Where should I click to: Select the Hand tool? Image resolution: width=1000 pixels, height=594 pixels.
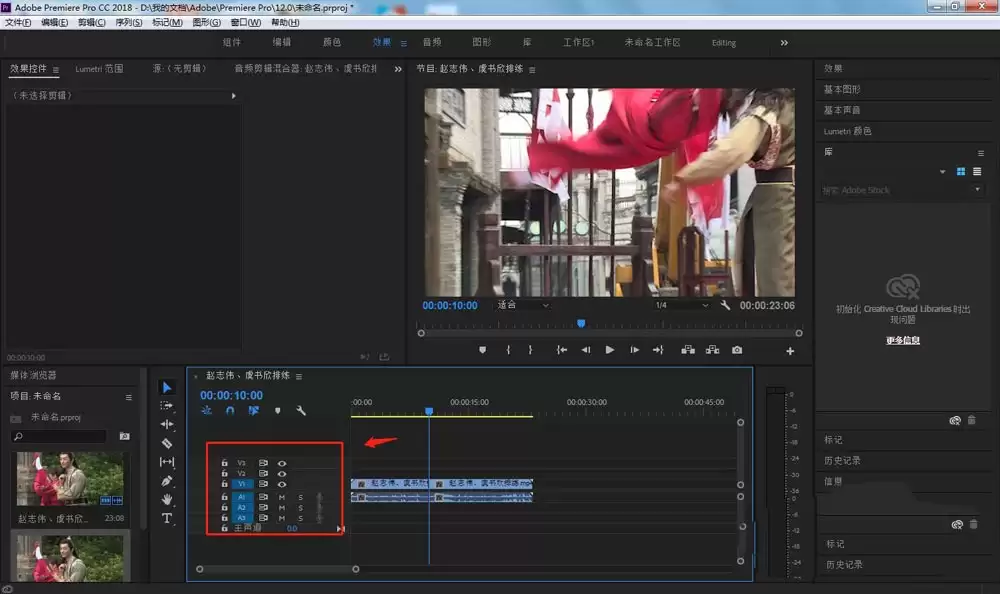pyautogui.click(x=167, y=499)
